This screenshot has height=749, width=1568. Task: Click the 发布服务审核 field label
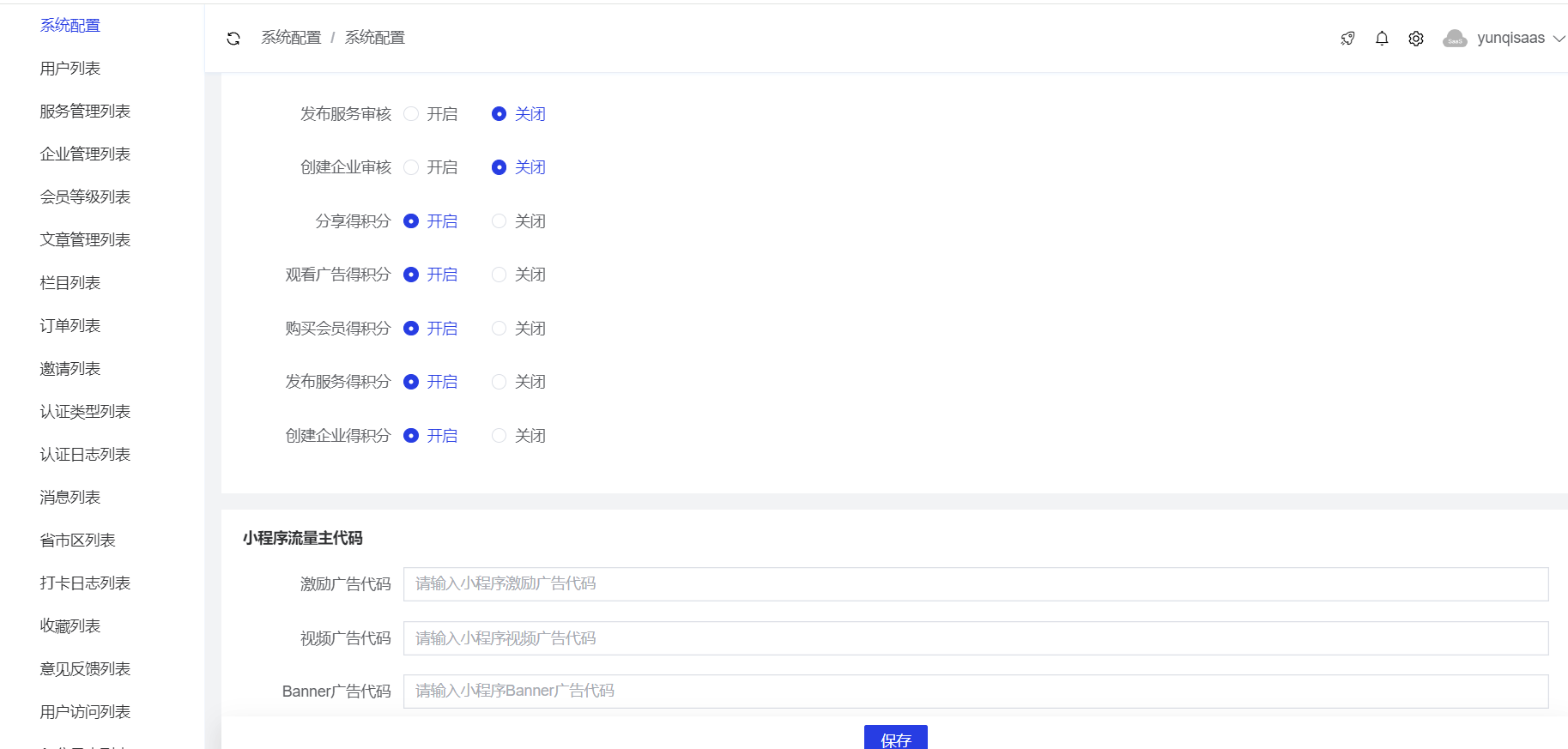click(346, 114)
